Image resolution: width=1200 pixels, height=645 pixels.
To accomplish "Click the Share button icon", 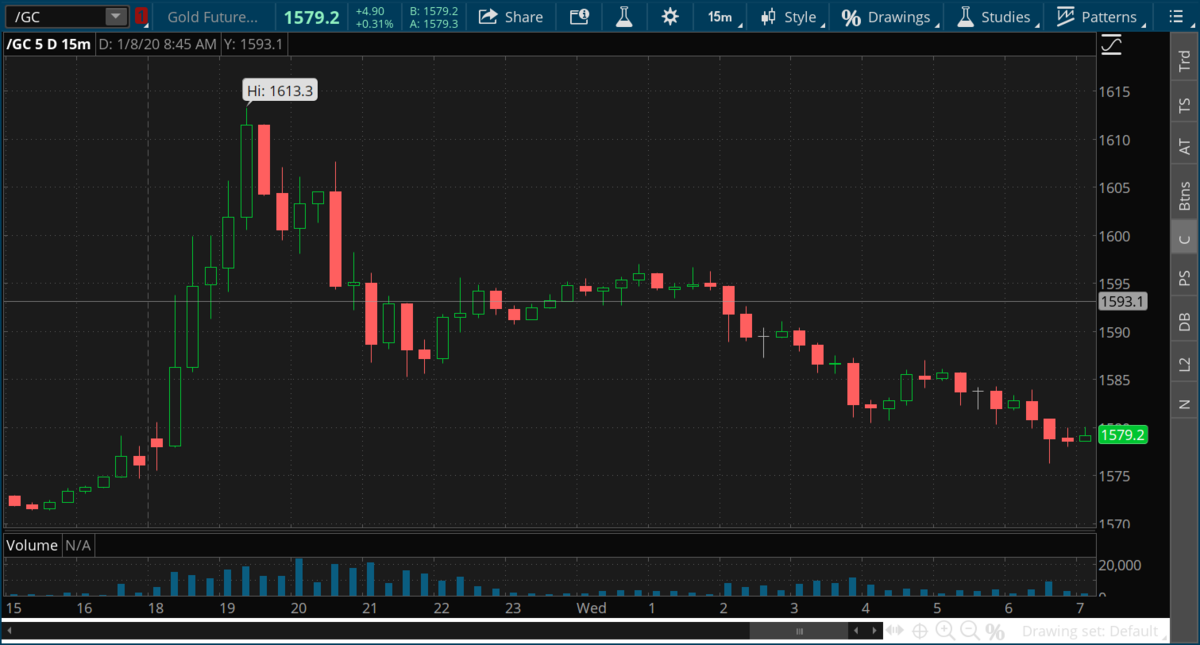I will (488, 17).
